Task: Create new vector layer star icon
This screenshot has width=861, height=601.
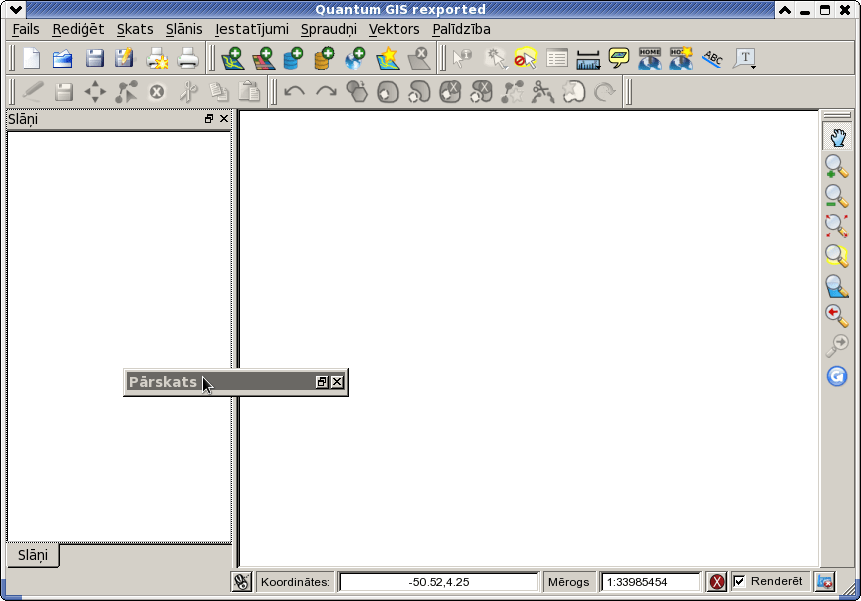Action: [x=387, y=59]
